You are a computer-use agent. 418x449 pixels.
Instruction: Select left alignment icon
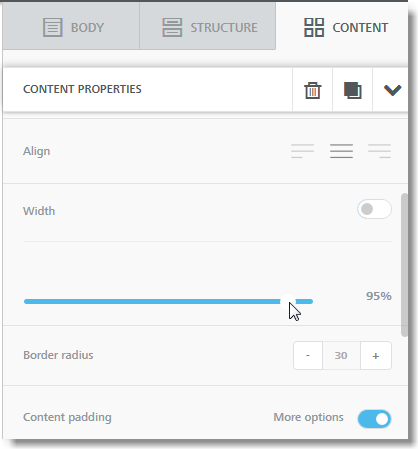(302, 151)
